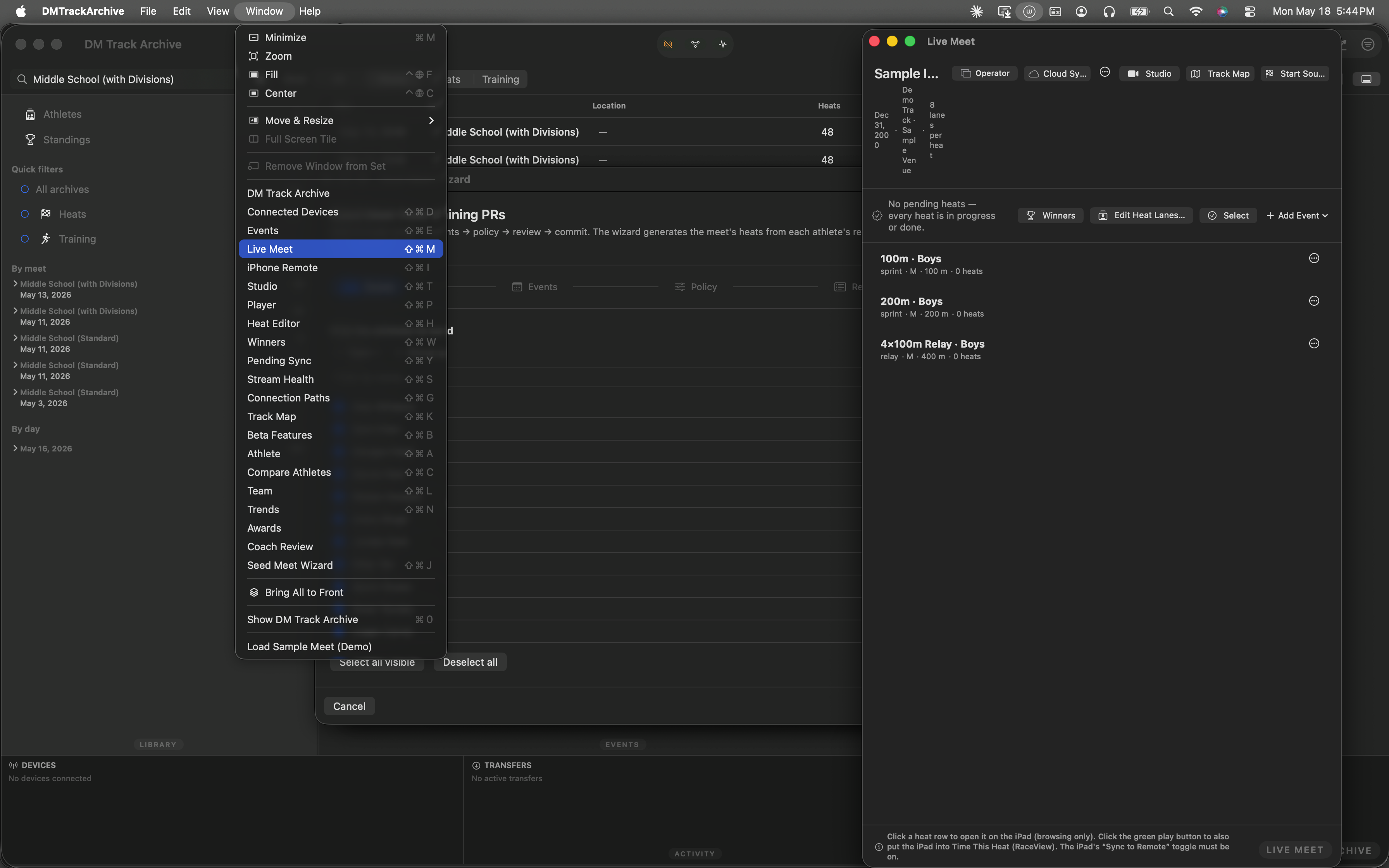Click Edit Heat Lanes... button
The width and height of the screenshot is (1389, 868).
click(1141, 215)
